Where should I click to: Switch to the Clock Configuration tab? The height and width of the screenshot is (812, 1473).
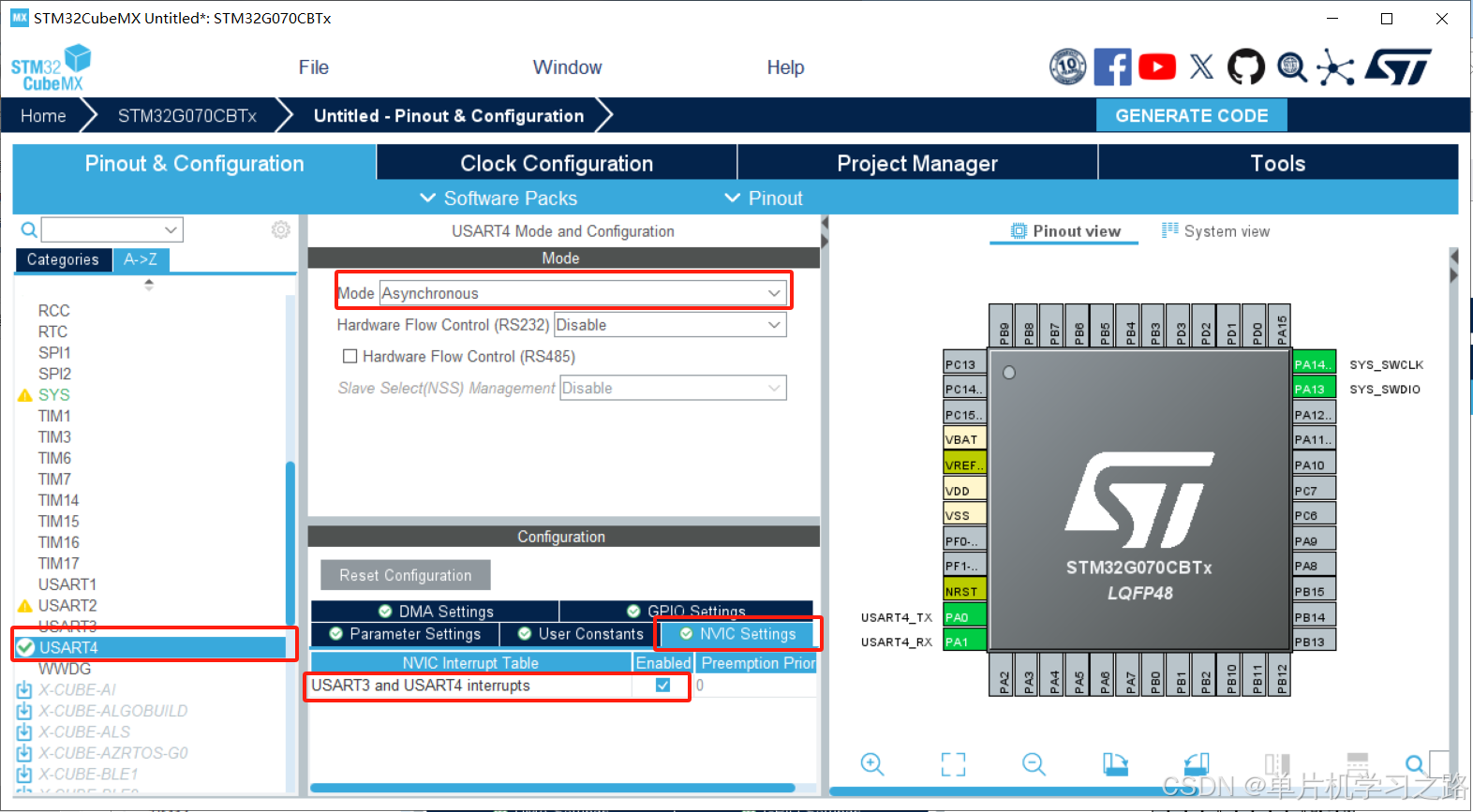click(557, 163)
